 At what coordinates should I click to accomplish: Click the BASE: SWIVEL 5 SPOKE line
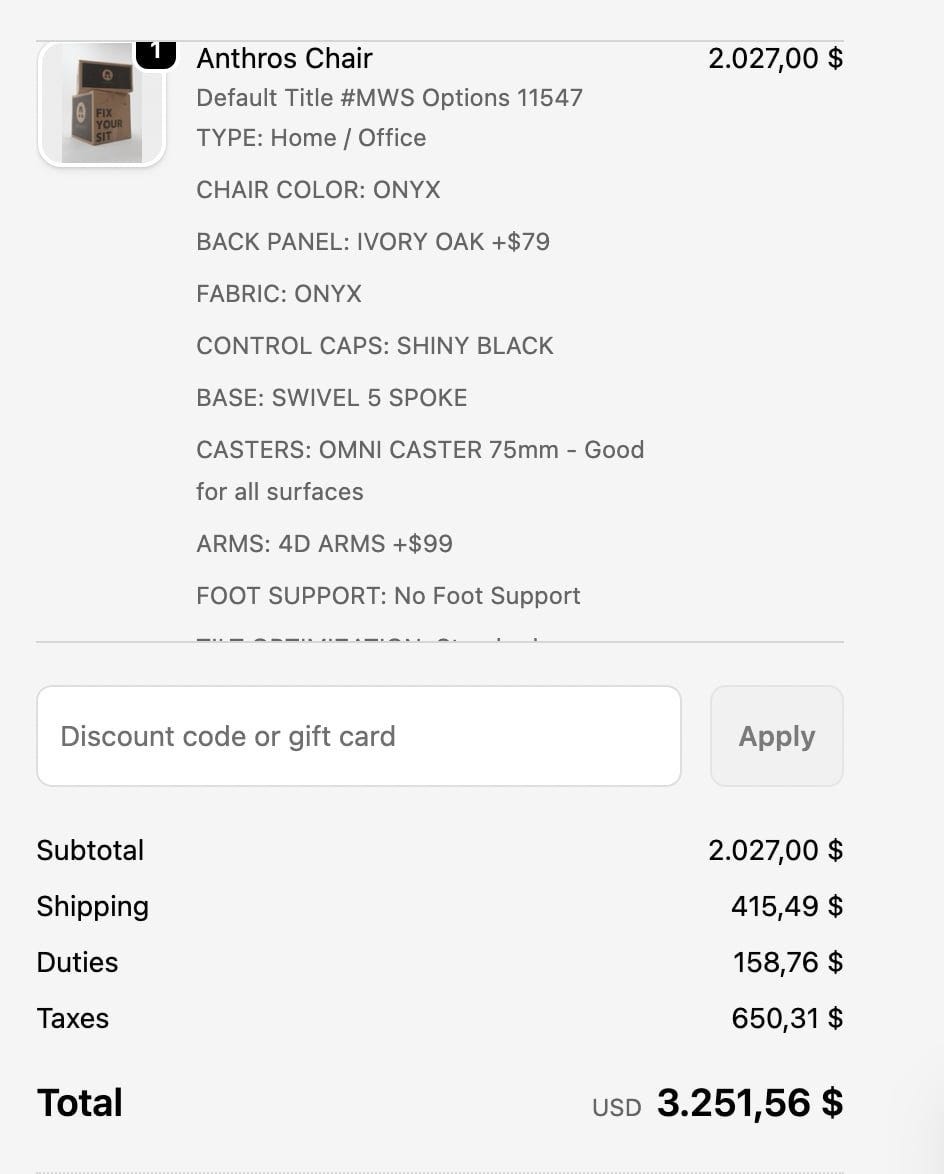332,398
